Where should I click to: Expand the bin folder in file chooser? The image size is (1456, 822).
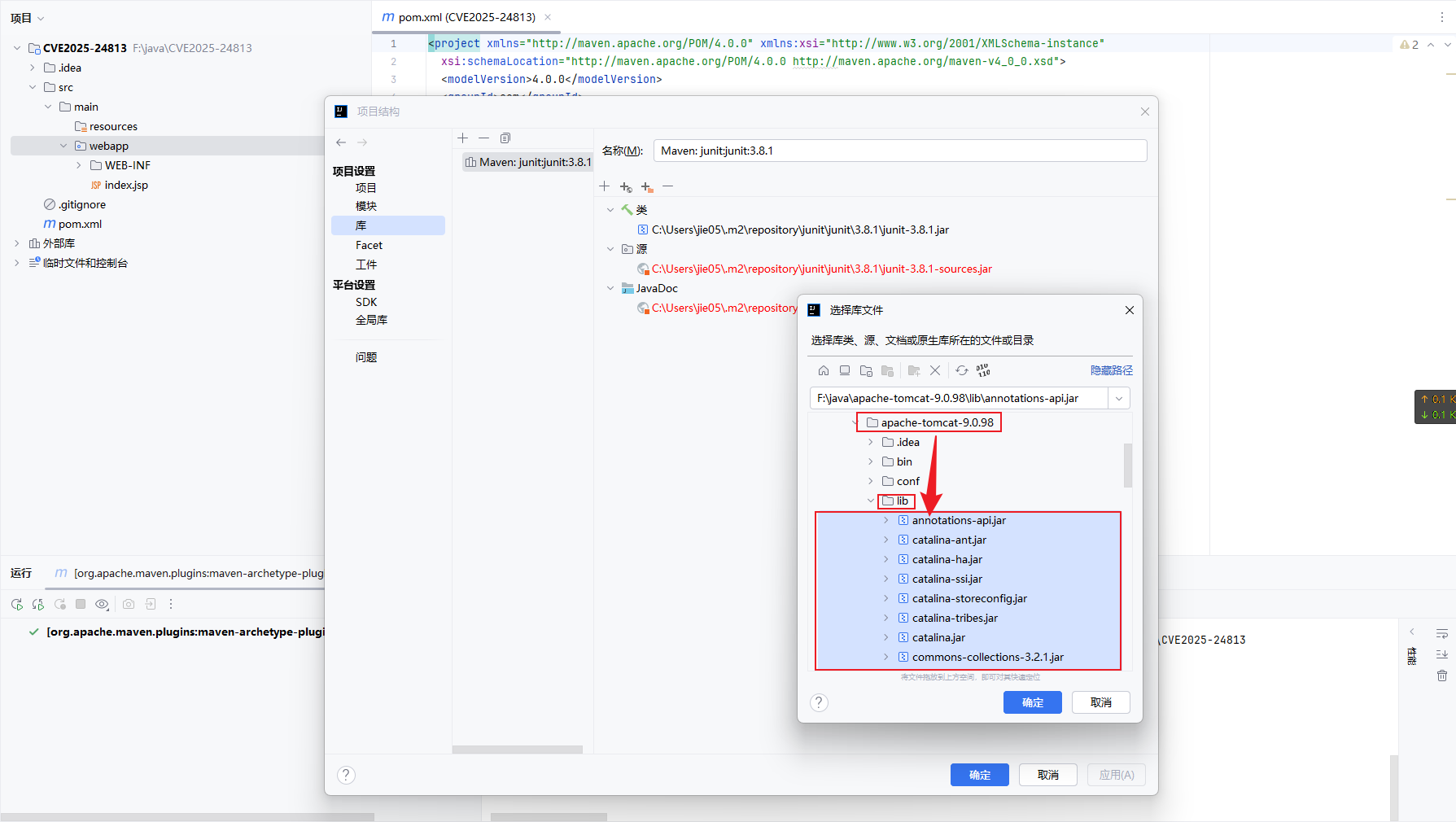tap(871, 461)
